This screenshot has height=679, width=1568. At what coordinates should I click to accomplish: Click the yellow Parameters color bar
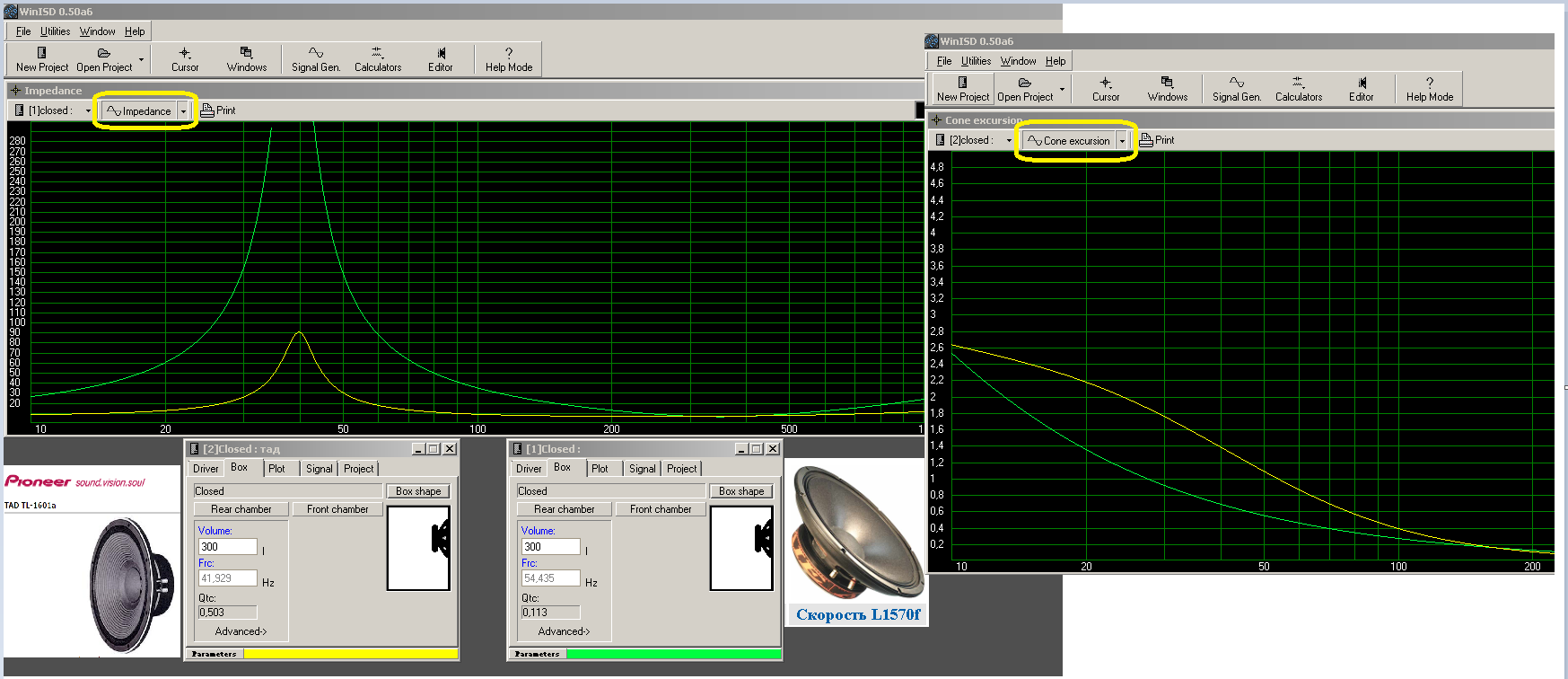point(350,654)
